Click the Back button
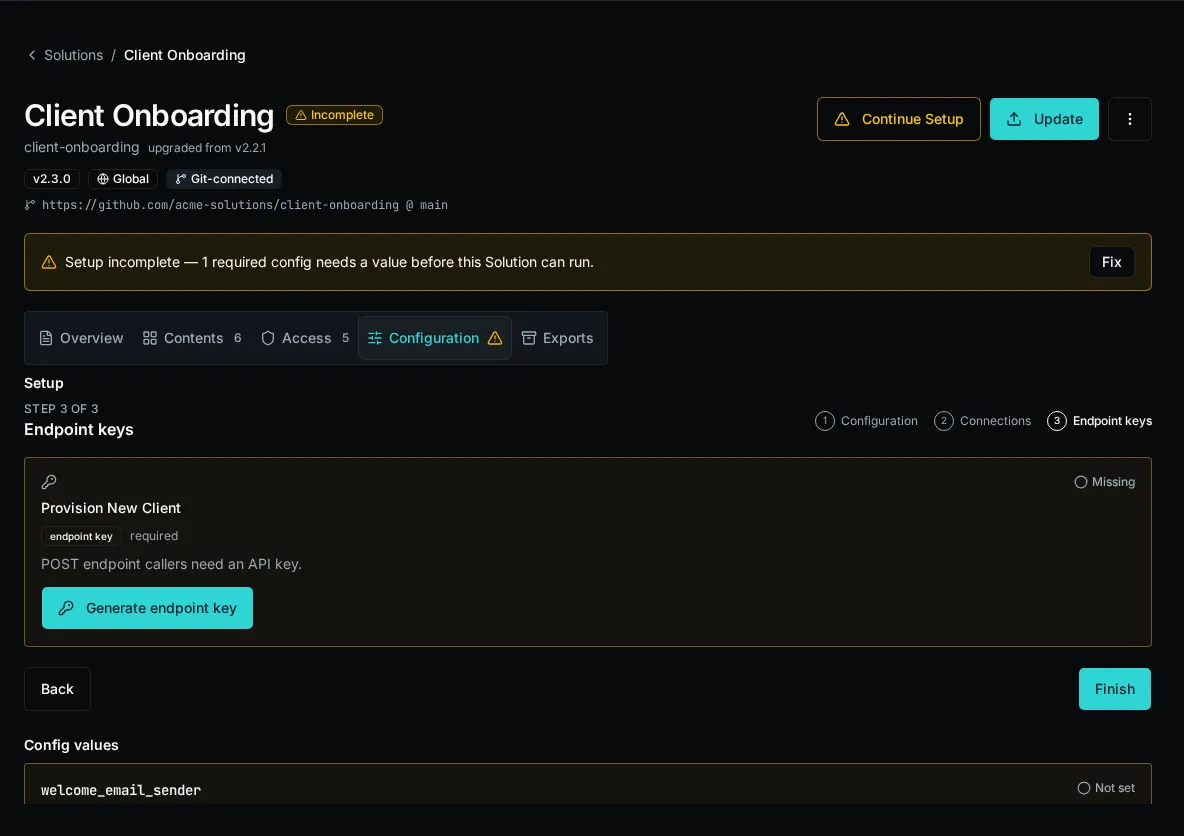This screenshot has height=836, width=1184. pyautogui.click(x=57, y=689)
